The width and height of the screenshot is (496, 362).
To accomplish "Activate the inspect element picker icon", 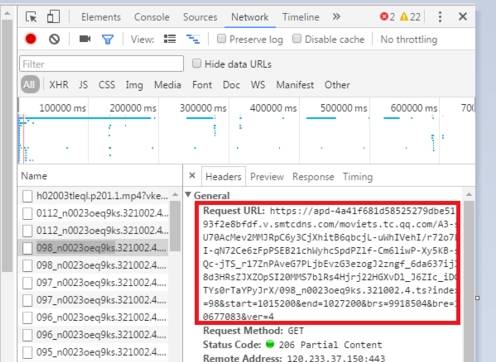I will click(32, 17).
